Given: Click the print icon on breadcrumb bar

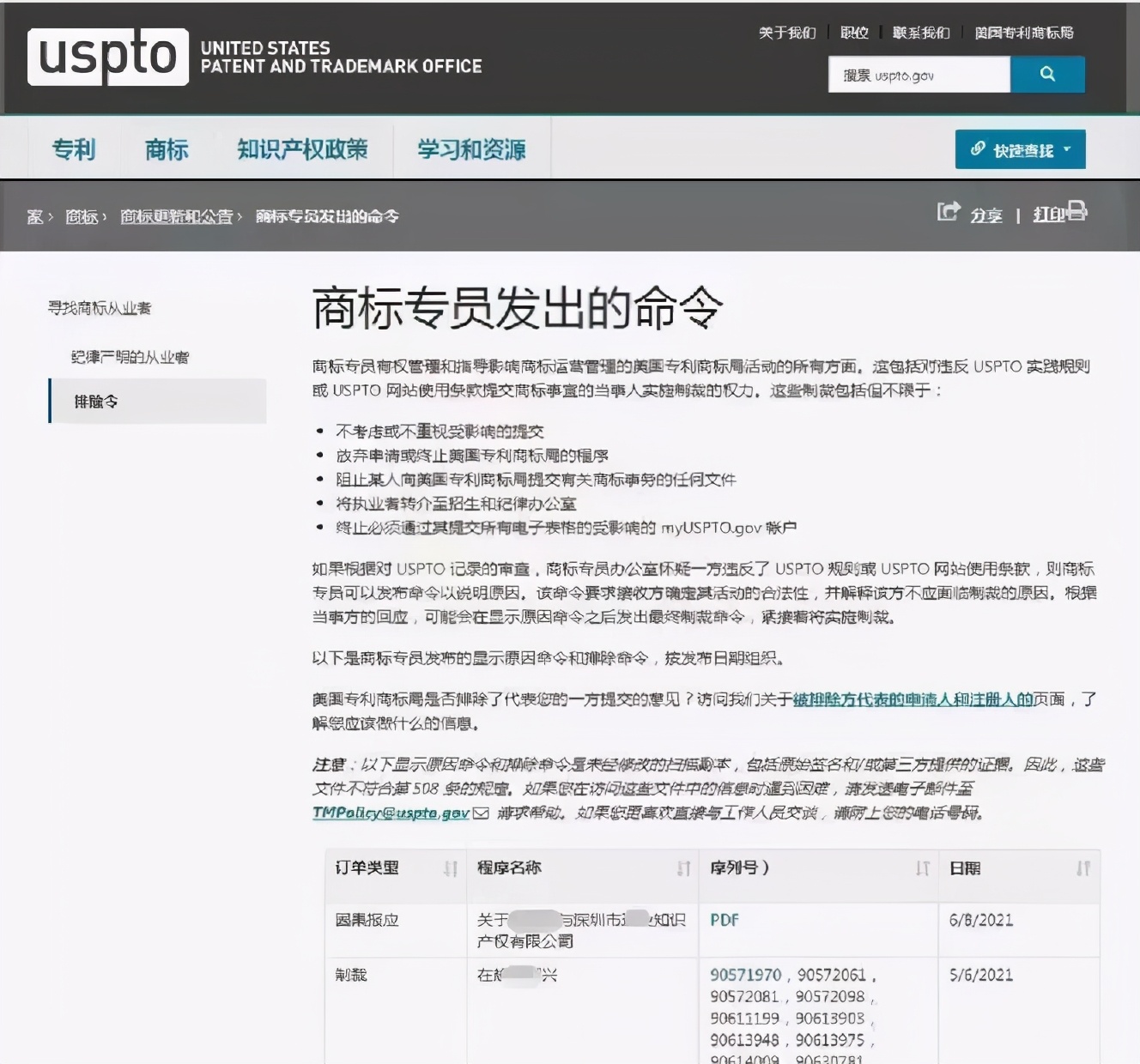Looking at the screenshot, I should (x=1076, y=211).
